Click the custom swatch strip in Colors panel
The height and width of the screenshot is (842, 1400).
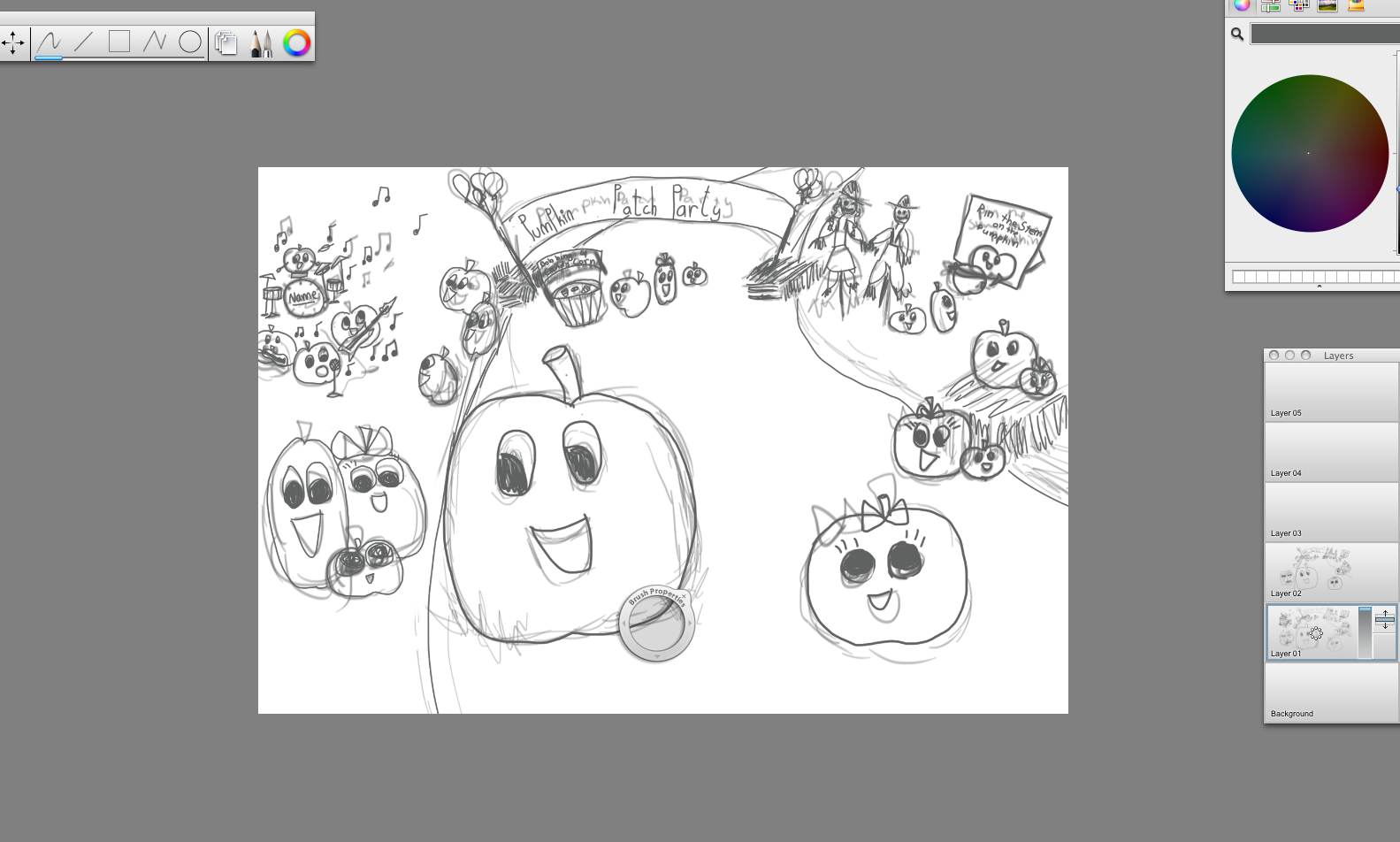point(1316,277)
